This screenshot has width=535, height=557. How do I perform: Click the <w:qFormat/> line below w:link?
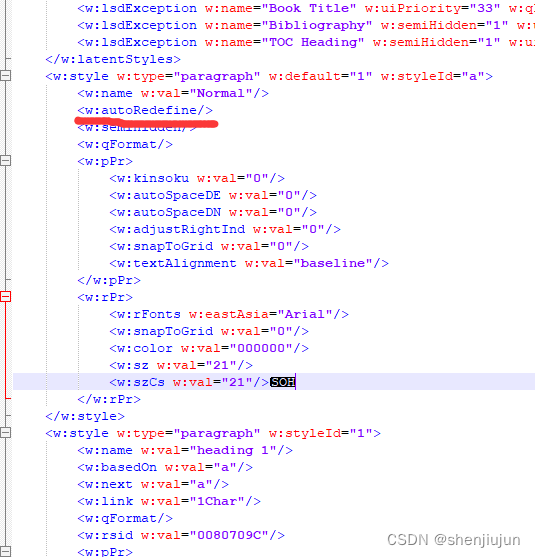[125, 518]
